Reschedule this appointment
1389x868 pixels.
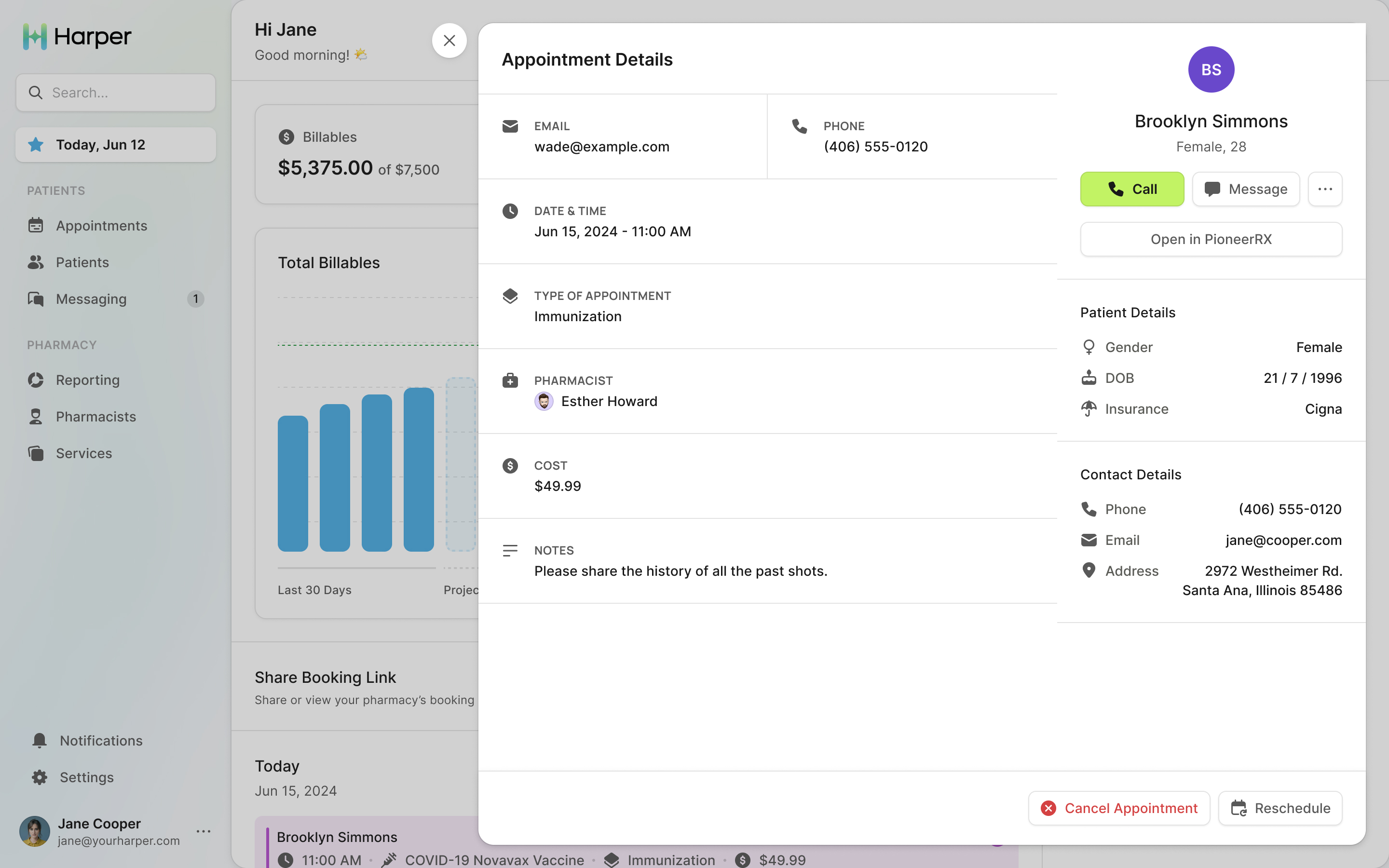[x=1280, y=808]
